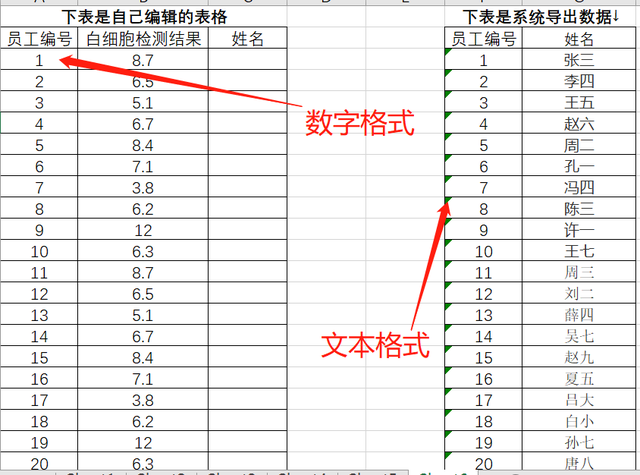Viewport: 640px width, 475px height.
Task: Select result 6.7 for employee 4
Action: pos(143,124)
